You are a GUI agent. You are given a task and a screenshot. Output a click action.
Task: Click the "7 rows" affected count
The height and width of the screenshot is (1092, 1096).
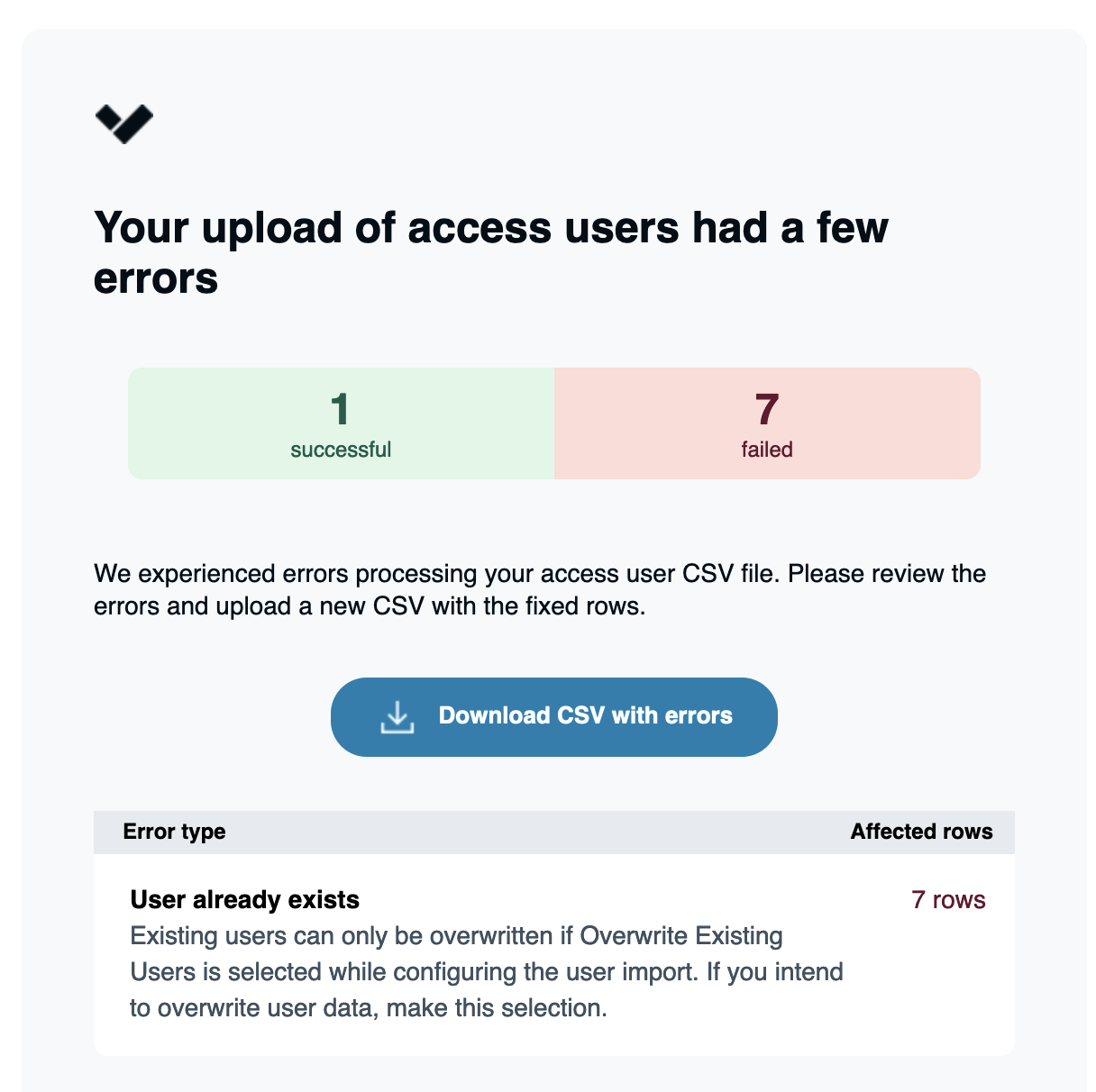(x=948, y=900)
